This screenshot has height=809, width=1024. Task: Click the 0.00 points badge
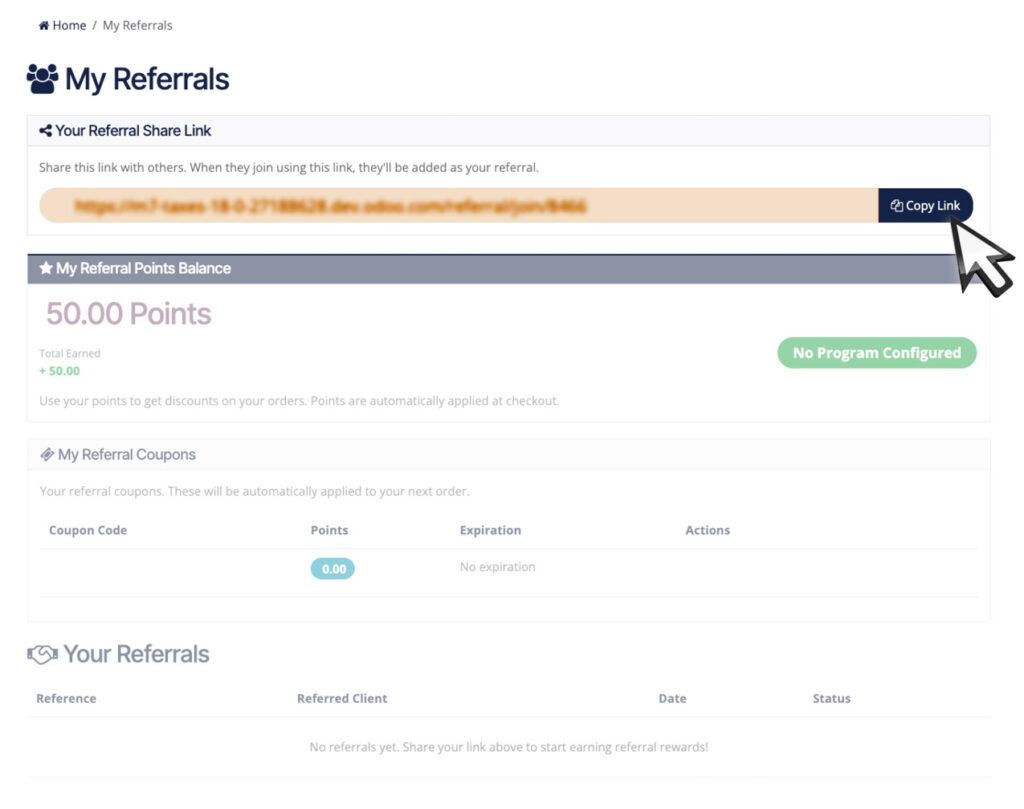333,569
